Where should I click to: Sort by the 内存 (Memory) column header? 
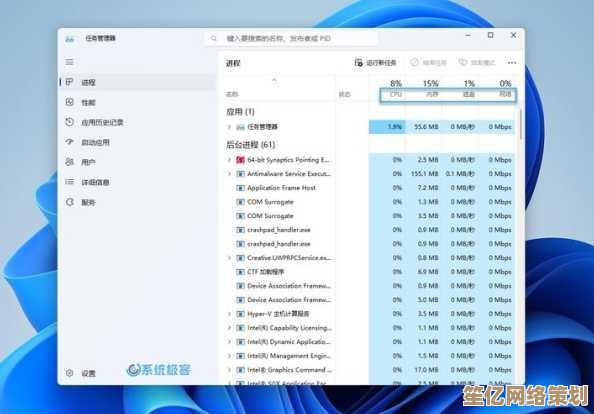pos(432,94)
